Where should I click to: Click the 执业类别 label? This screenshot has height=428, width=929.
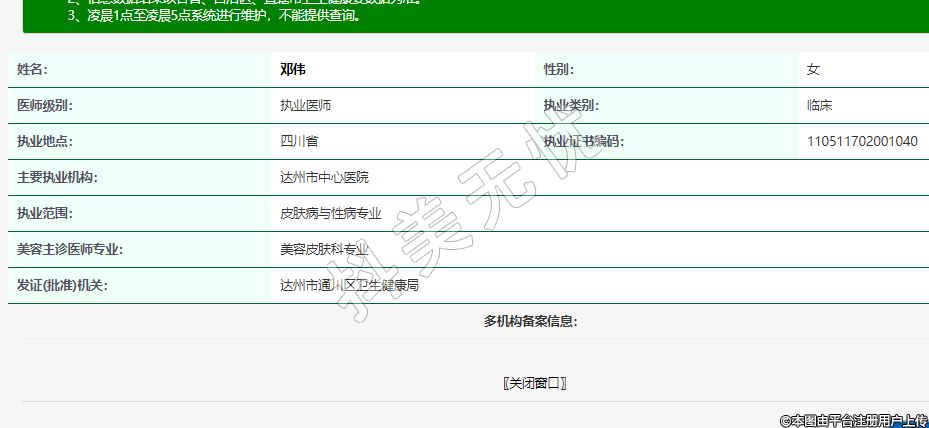click(x=571, y=105)
